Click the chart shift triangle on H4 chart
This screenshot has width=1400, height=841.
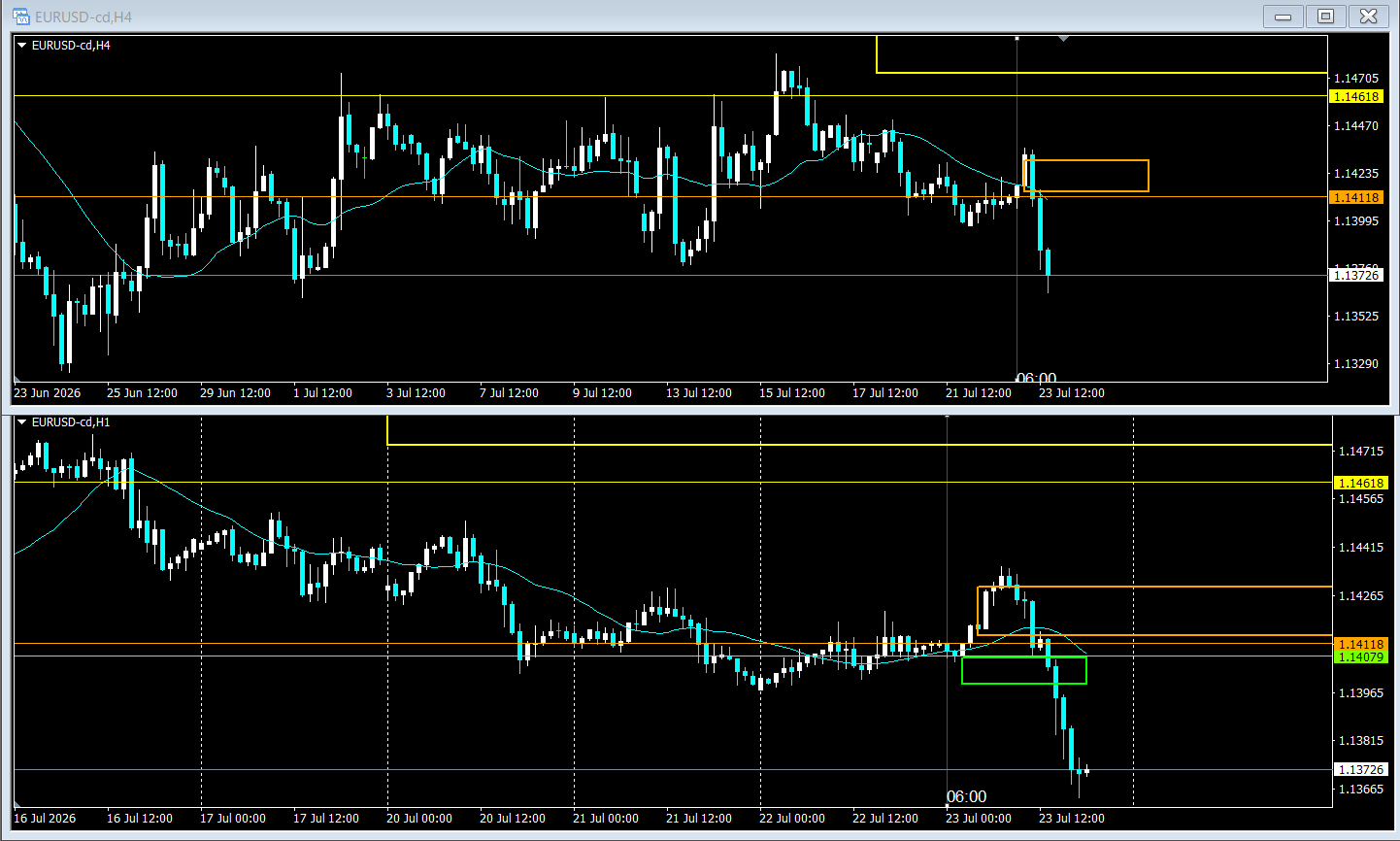coord(1064,39)
